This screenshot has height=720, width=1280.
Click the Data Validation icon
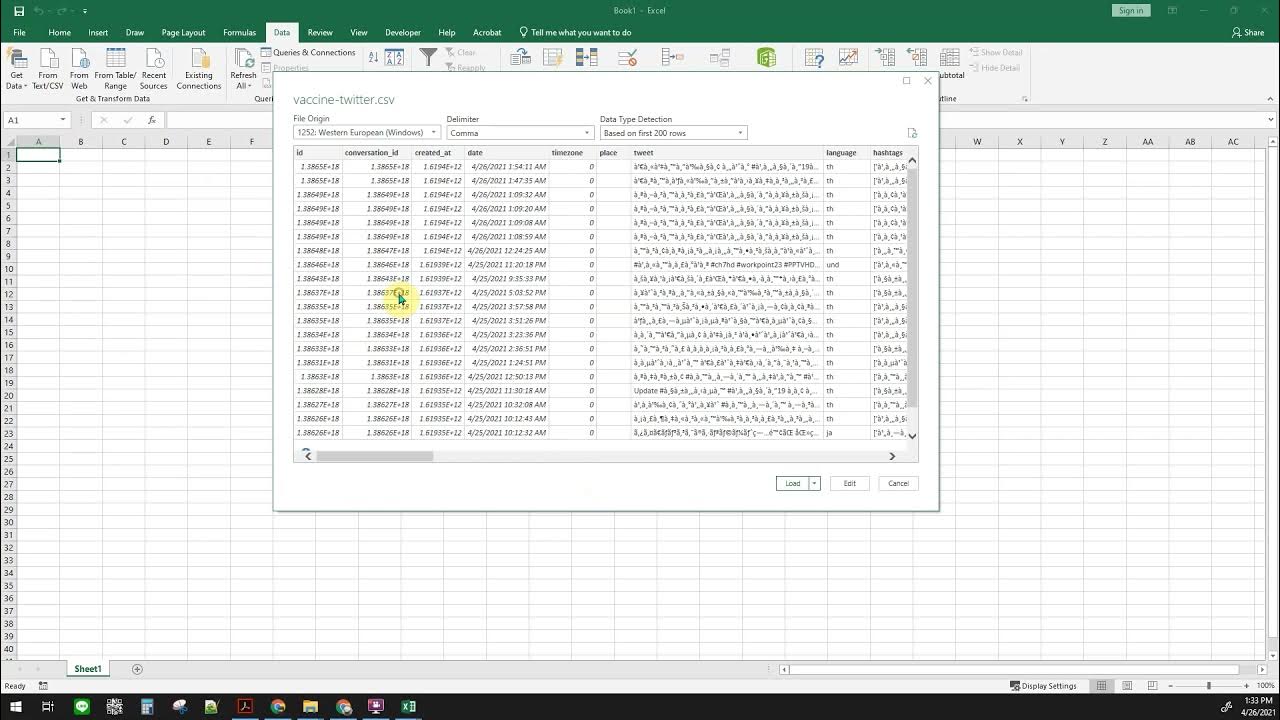tap(628, 58)
